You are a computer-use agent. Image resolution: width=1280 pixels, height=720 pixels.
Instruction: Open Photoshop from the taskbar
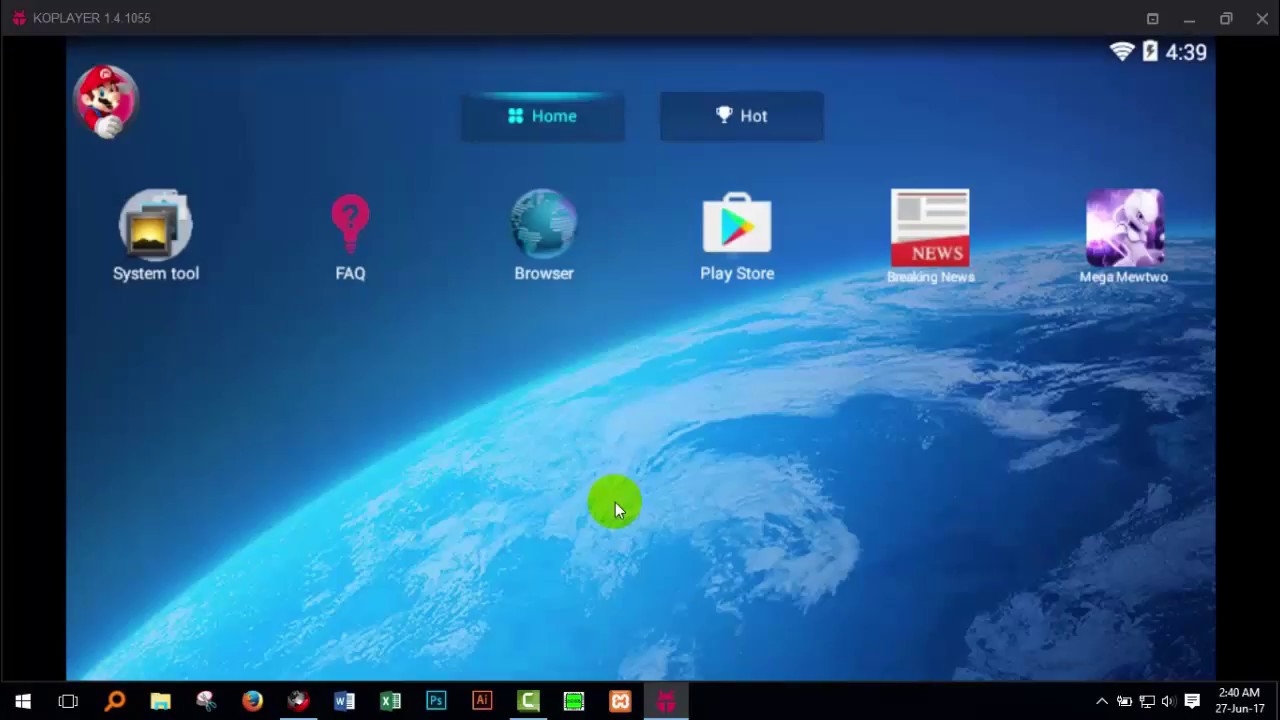tap(436, 701)
